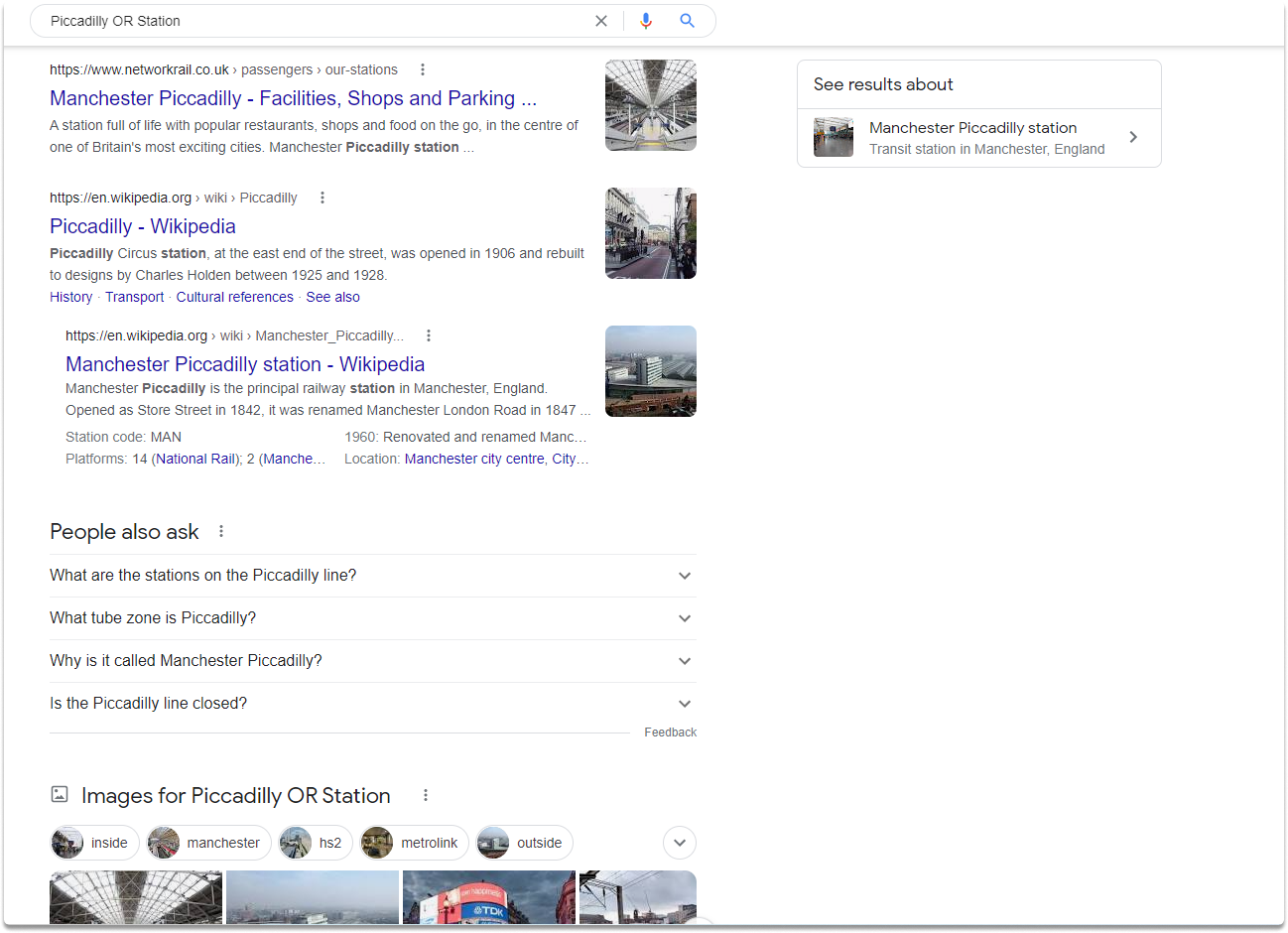Clear the search box text
Viewport: 1288px width, 933px height.
pos(601,21)
